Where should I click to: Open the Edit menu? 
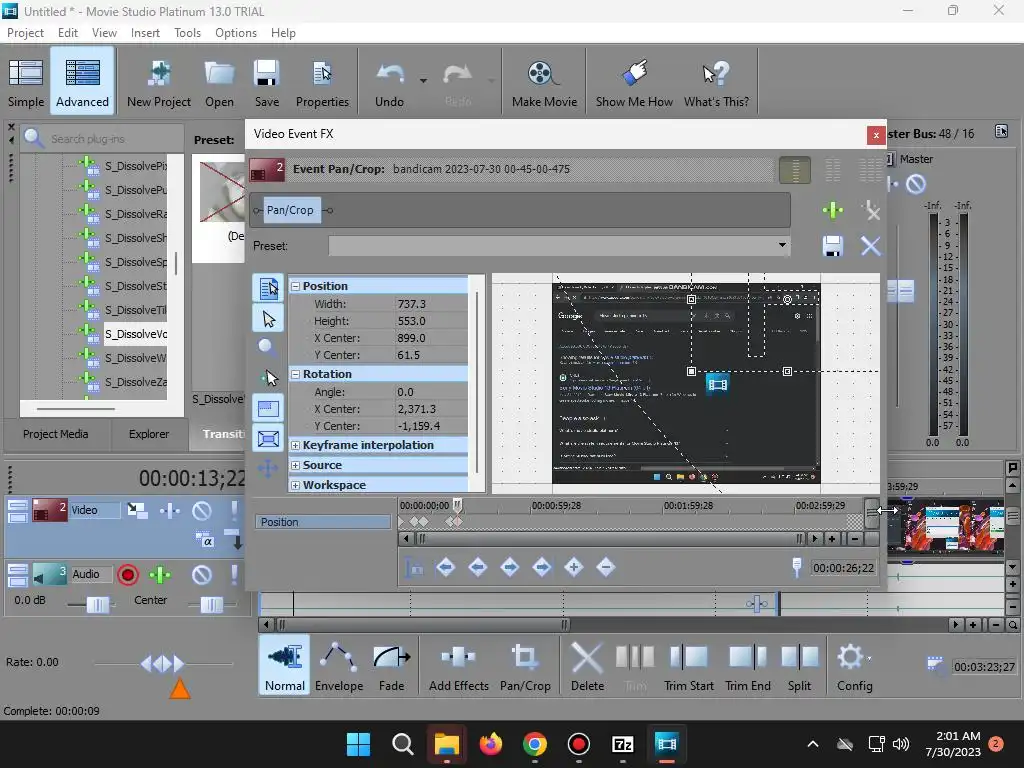point(67,33)
